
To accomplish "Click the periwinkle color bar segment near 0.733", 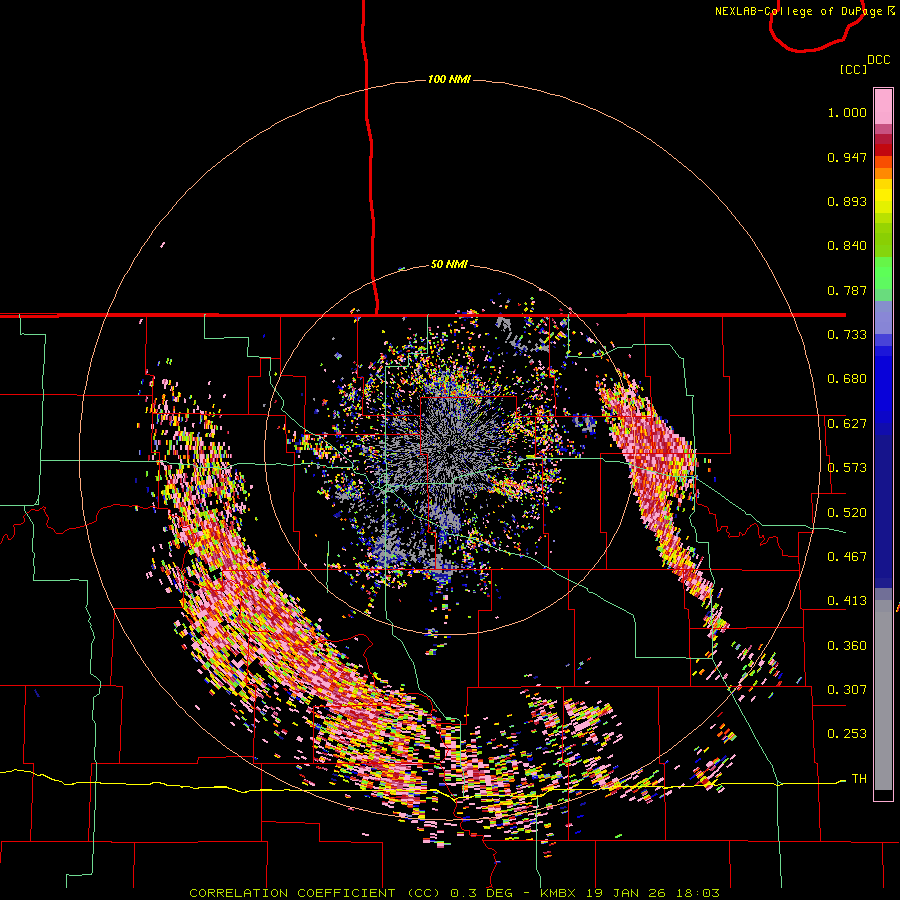I will pyautogui.click(x=883, y=317).
